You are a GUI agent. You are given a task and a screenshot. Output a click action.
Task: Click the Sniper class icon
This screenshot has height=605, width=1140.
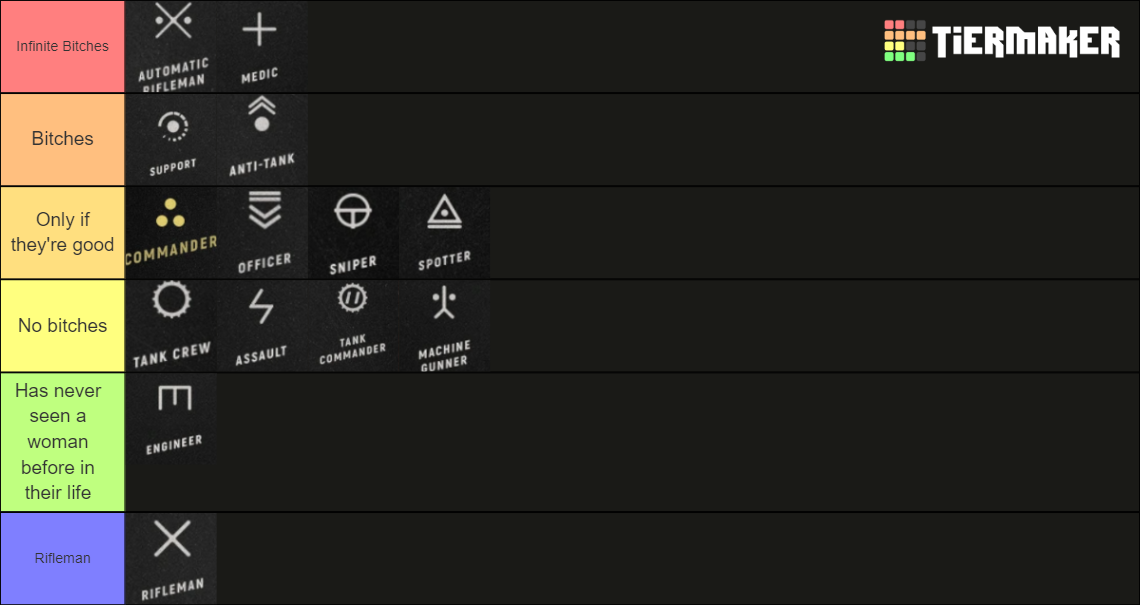[353, 231]
